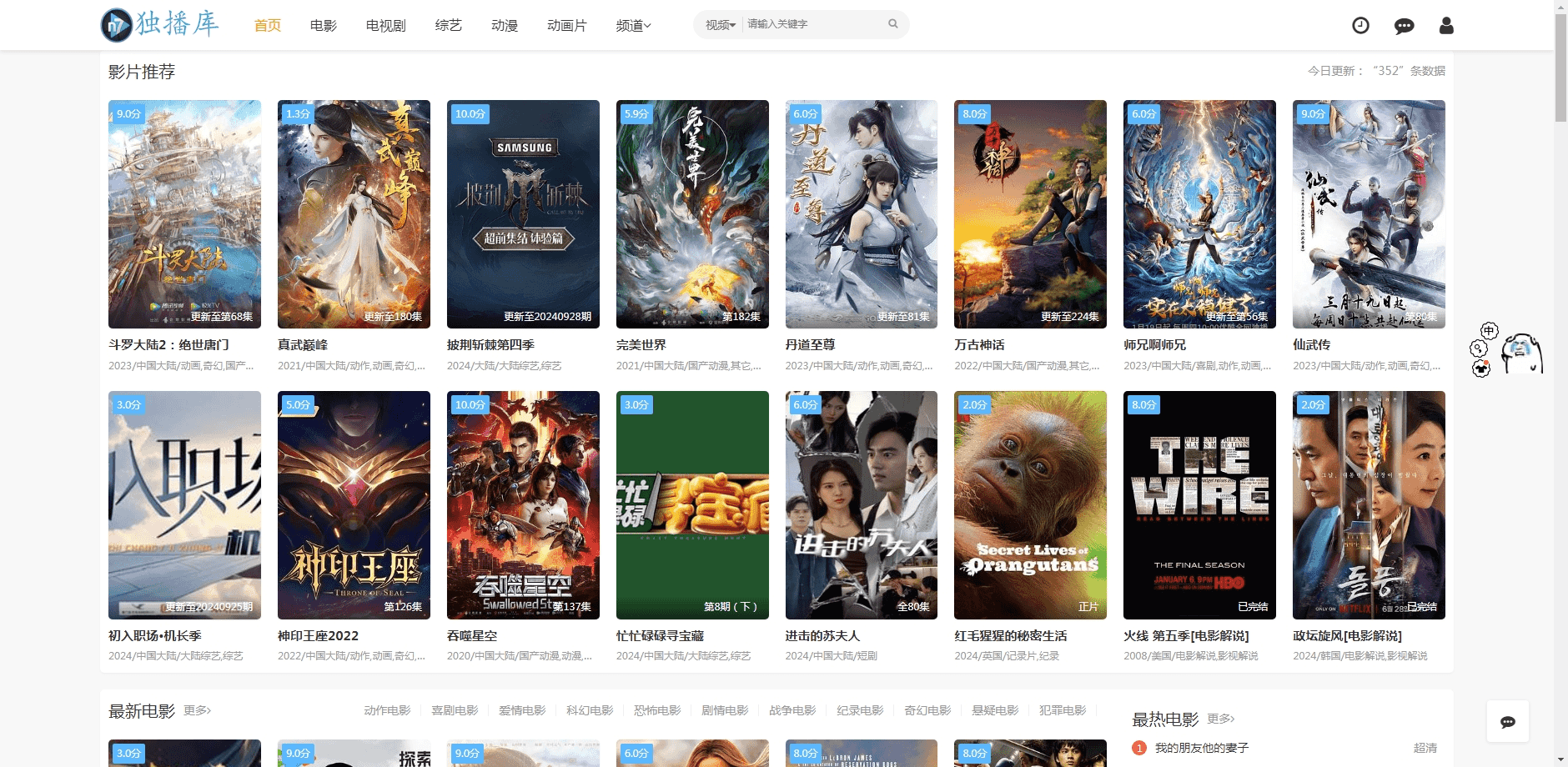Click the page vertical scrollbar thumb
This screenshot has width=1568, height=767.
click(1560, 67)
